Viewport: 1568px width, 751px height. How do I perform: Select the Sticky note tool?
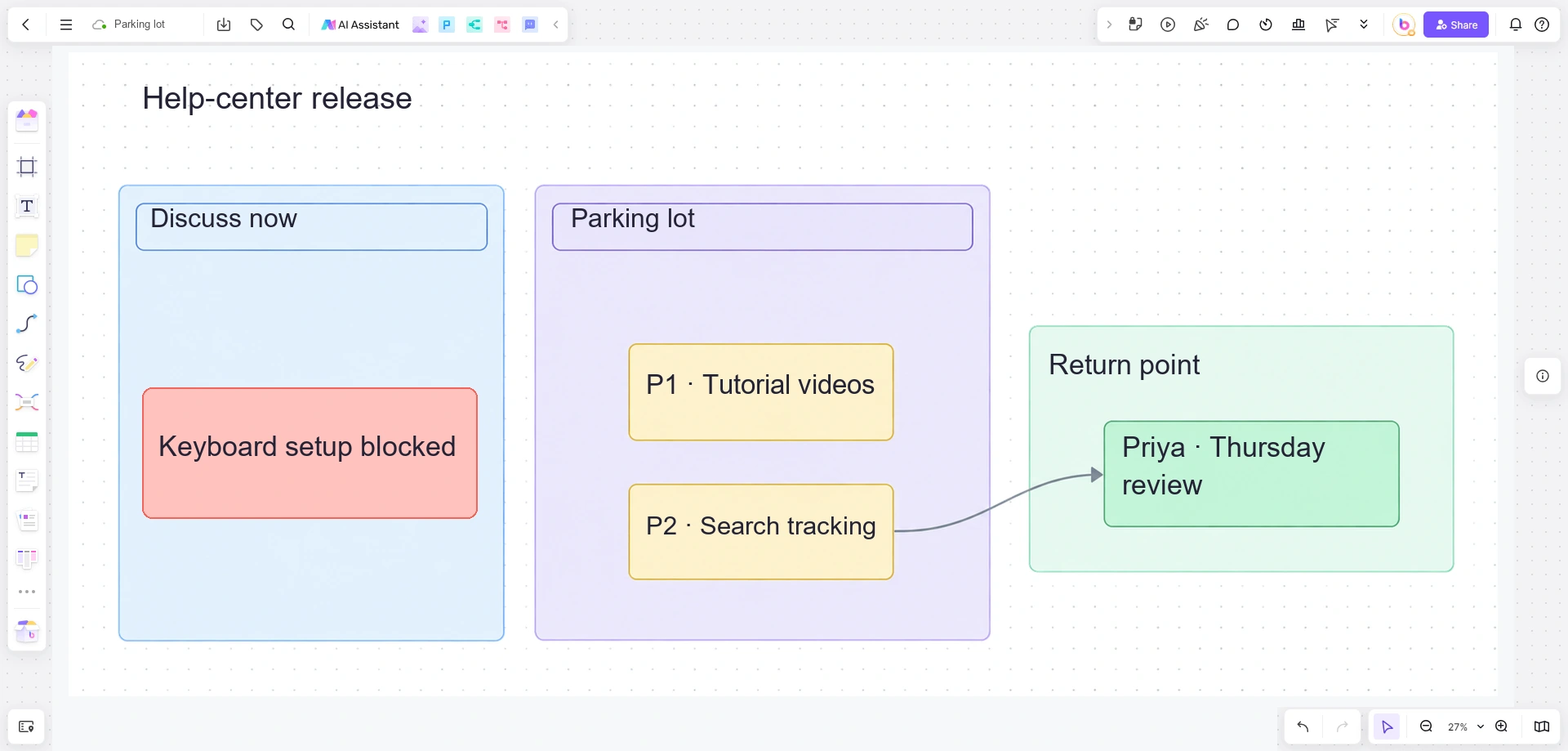(x=27, y=245)
